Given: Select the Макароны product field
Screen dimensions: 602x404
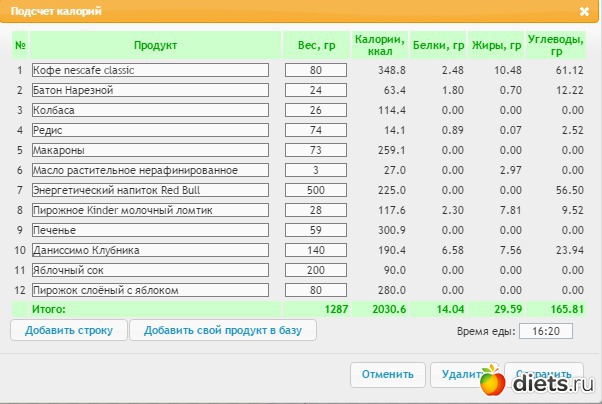Looking at the screenshot, I should point(150,150).
